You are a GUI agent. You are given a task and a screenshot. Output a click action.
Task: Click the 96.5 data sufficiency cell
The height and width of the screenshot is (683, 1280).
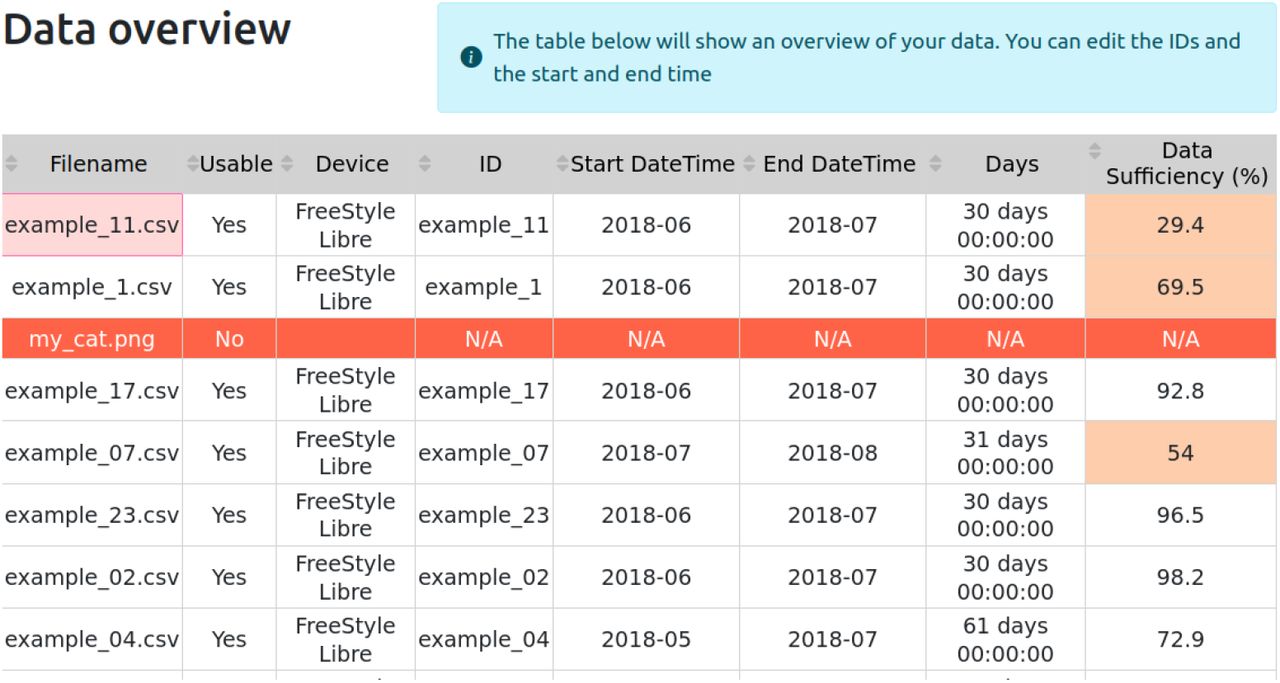pyautogui.click(x=1180, y=515)
